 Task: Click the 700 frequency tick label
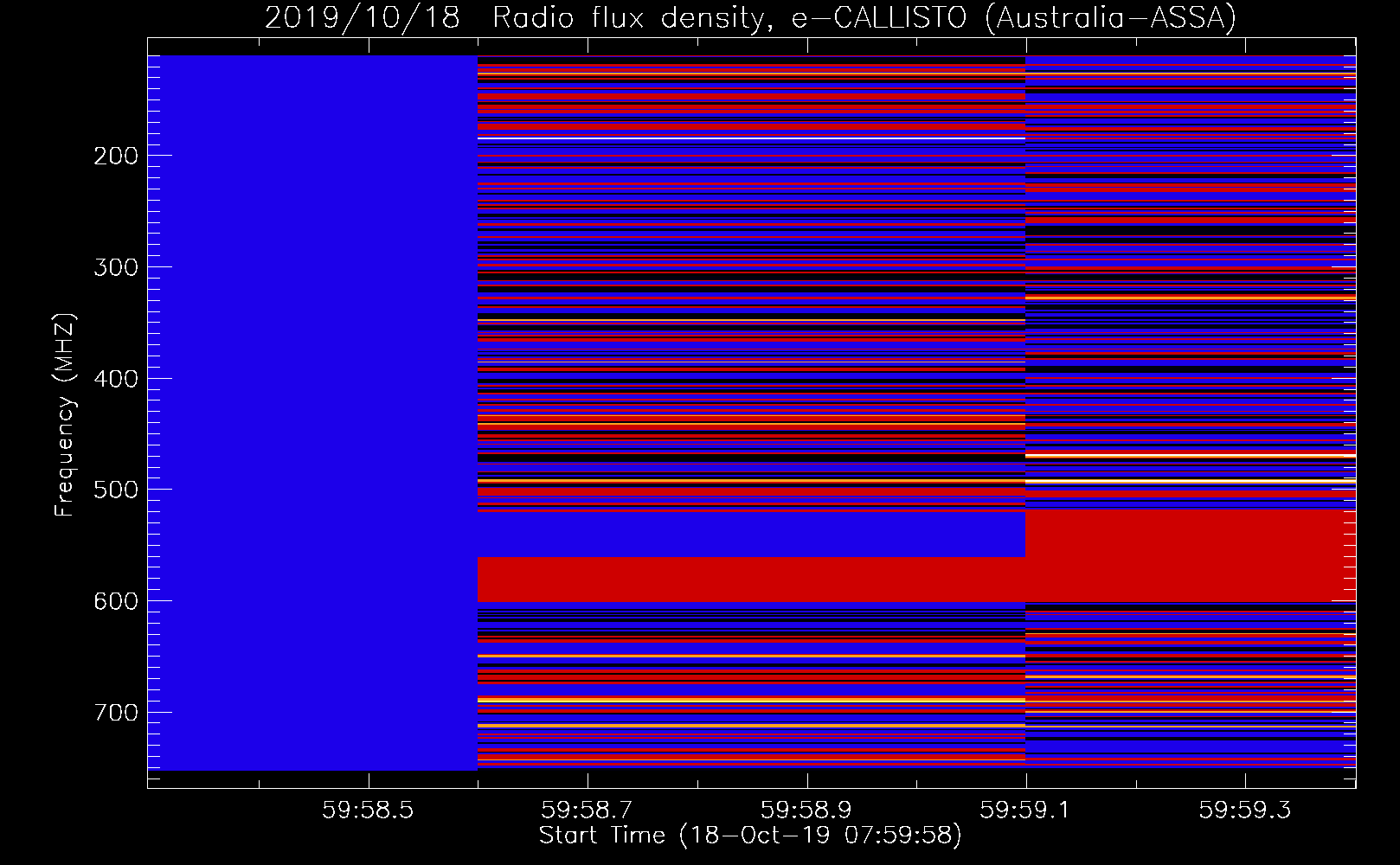pyautogui.click(x=116, y=713)
